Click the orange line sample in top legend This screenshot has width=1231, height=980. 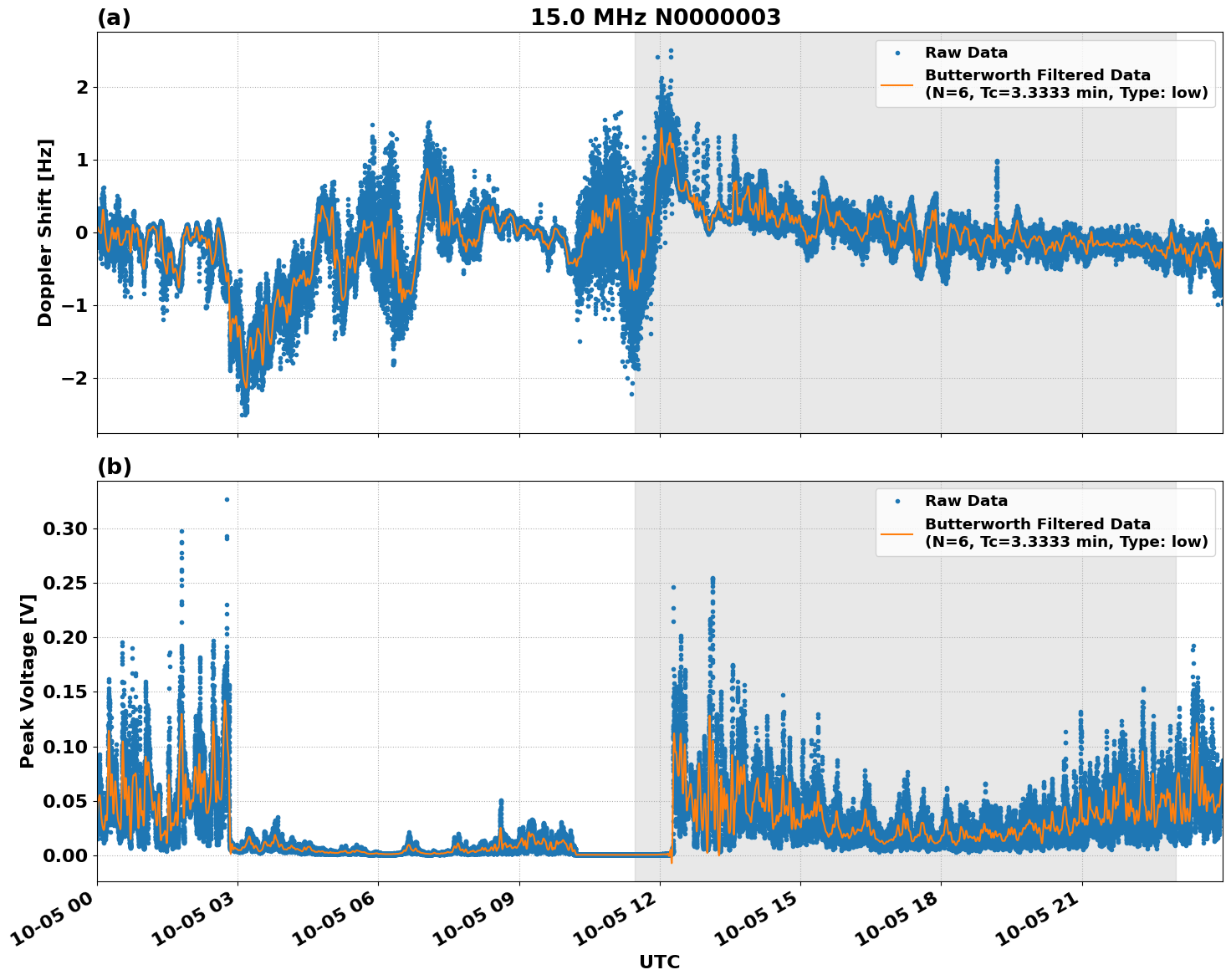click(897, 84)
